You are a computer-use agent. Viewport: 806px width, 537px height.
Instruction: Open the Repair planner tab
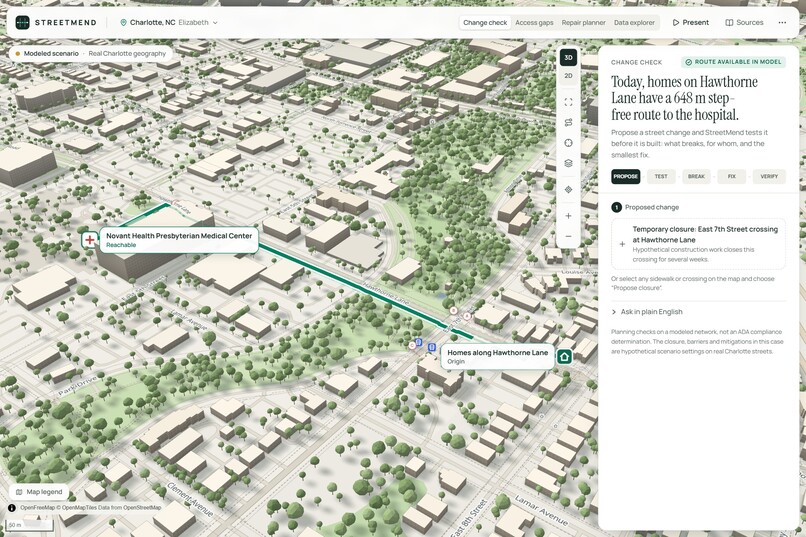pos(583,23)
